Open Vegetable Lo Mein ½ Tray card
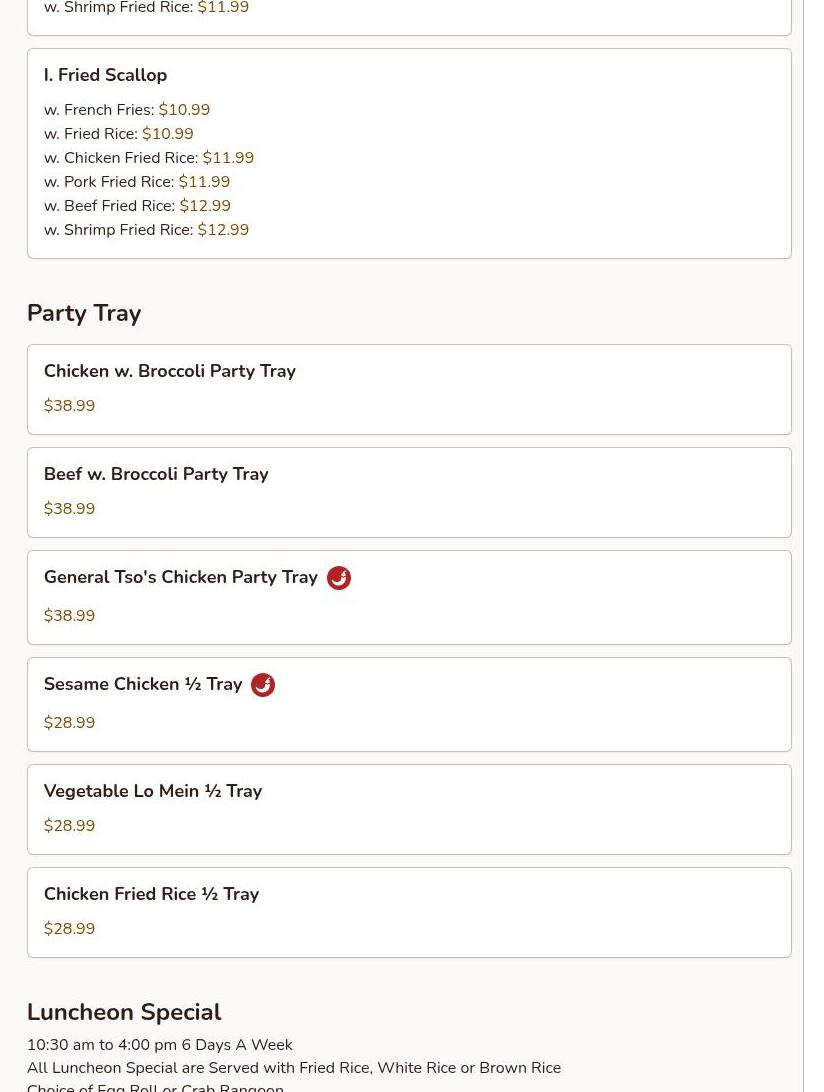The height and width of the screenshot is (1092, 824). click(409, 809)
